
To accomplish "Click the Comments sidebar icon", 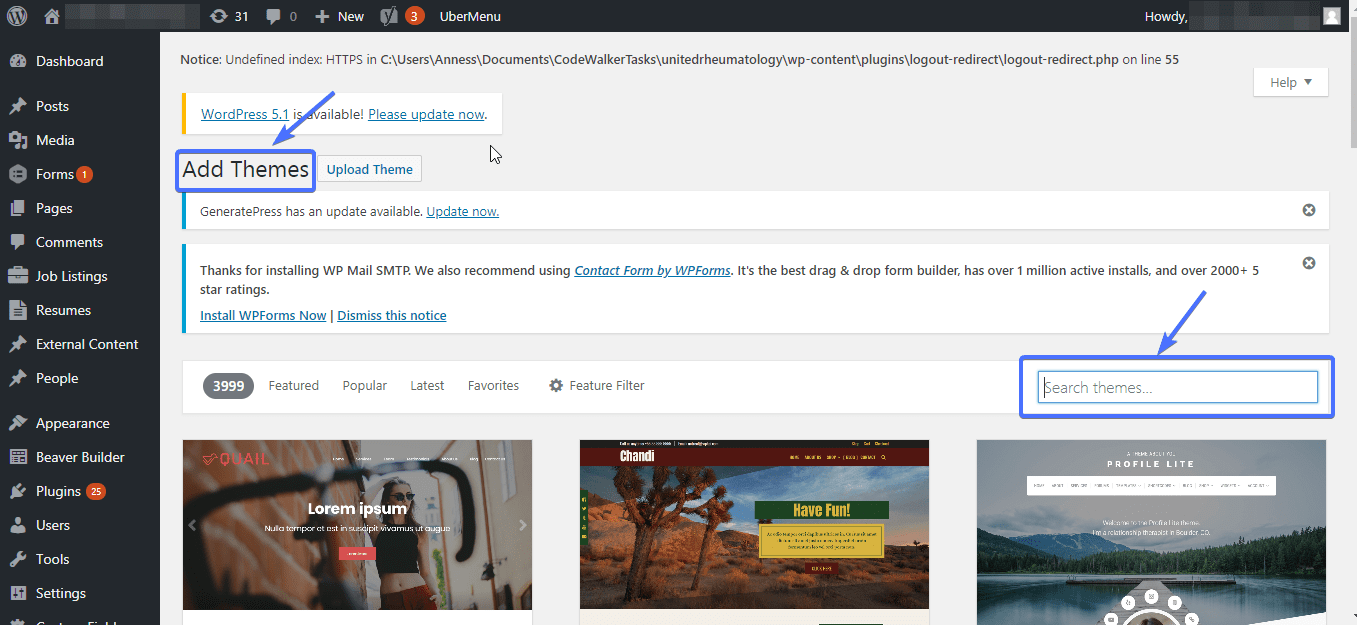I will click(x=18, y=242).
